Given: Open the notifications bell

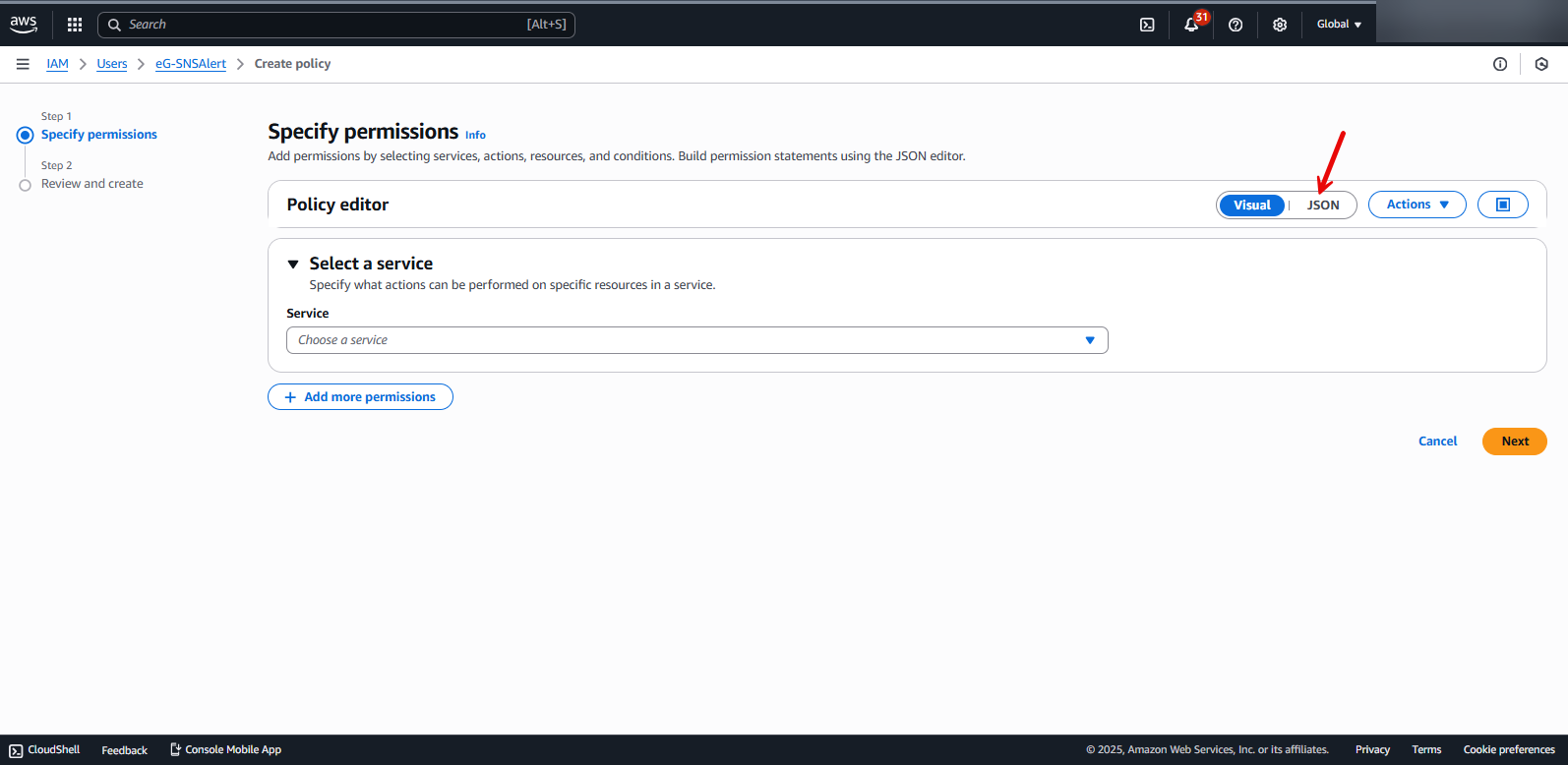Looking at the screenshot, I should click(1191, 25).
